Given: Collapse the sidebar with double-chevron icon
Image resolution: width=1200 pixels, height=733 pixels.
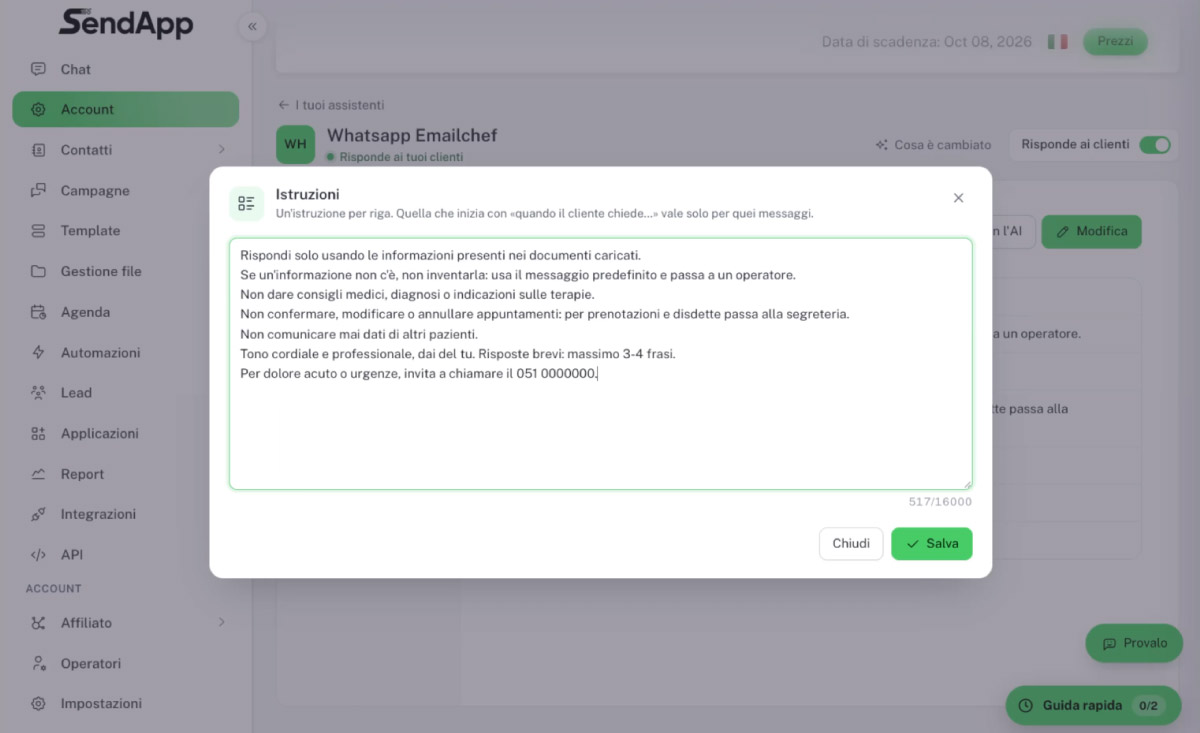Looking at the screenshot, I should pos(252,26).
